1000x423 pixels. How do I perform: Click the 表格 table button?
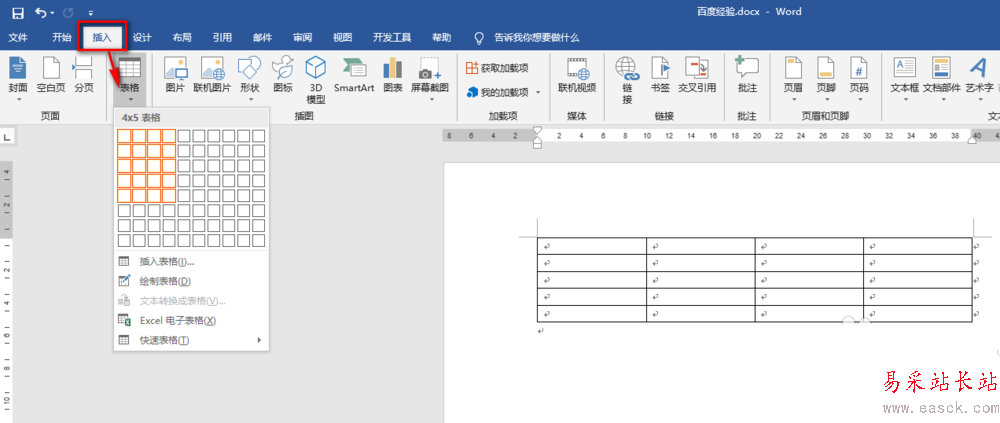tap(129, 79)
